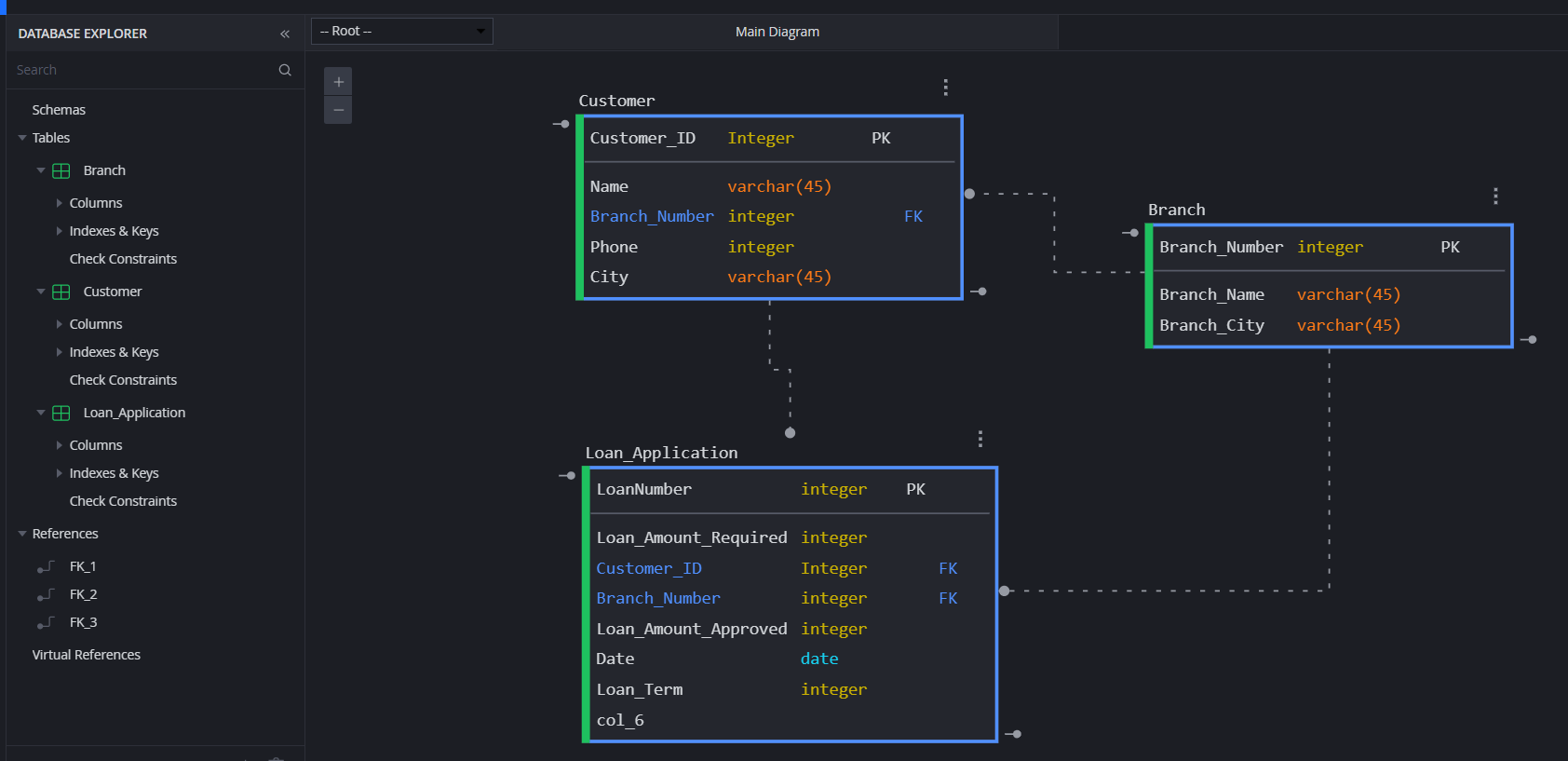
Task: Expand Indexes & Keys under Branch
Action: coord(60,231)
